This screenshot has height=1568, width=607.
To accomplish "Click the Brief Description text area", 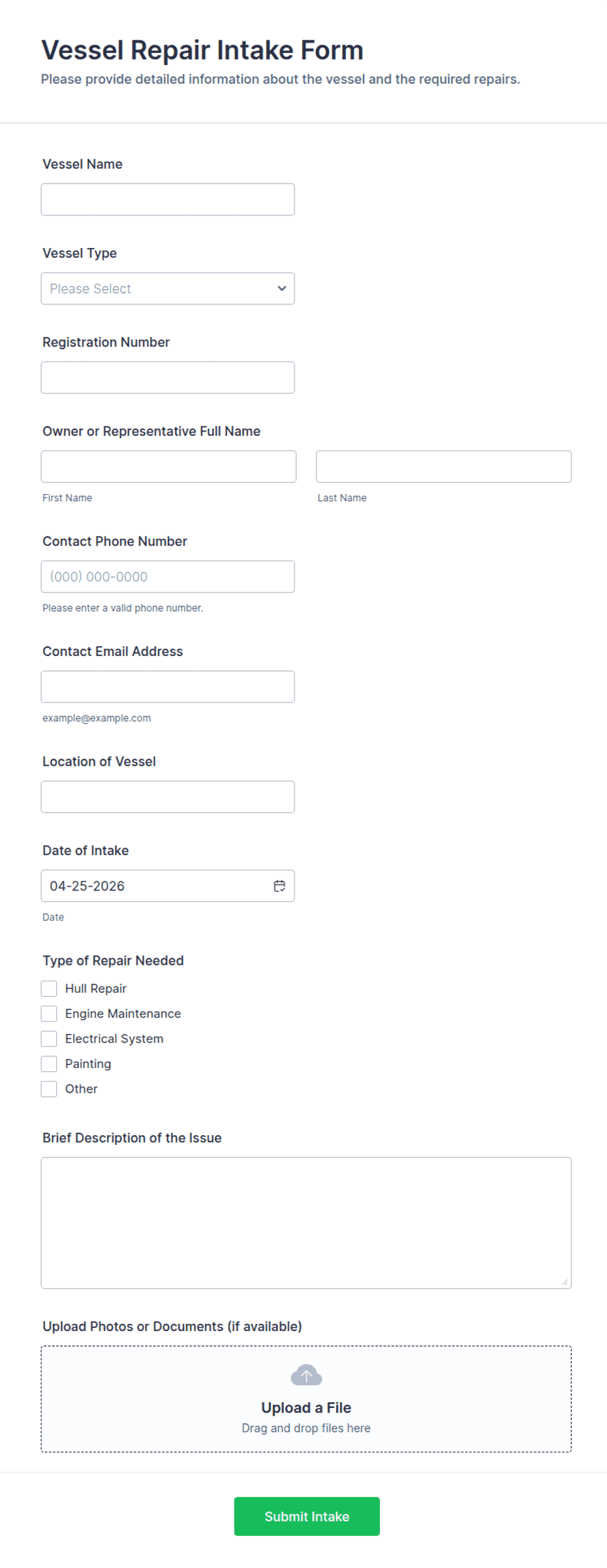I will 306,1223.
